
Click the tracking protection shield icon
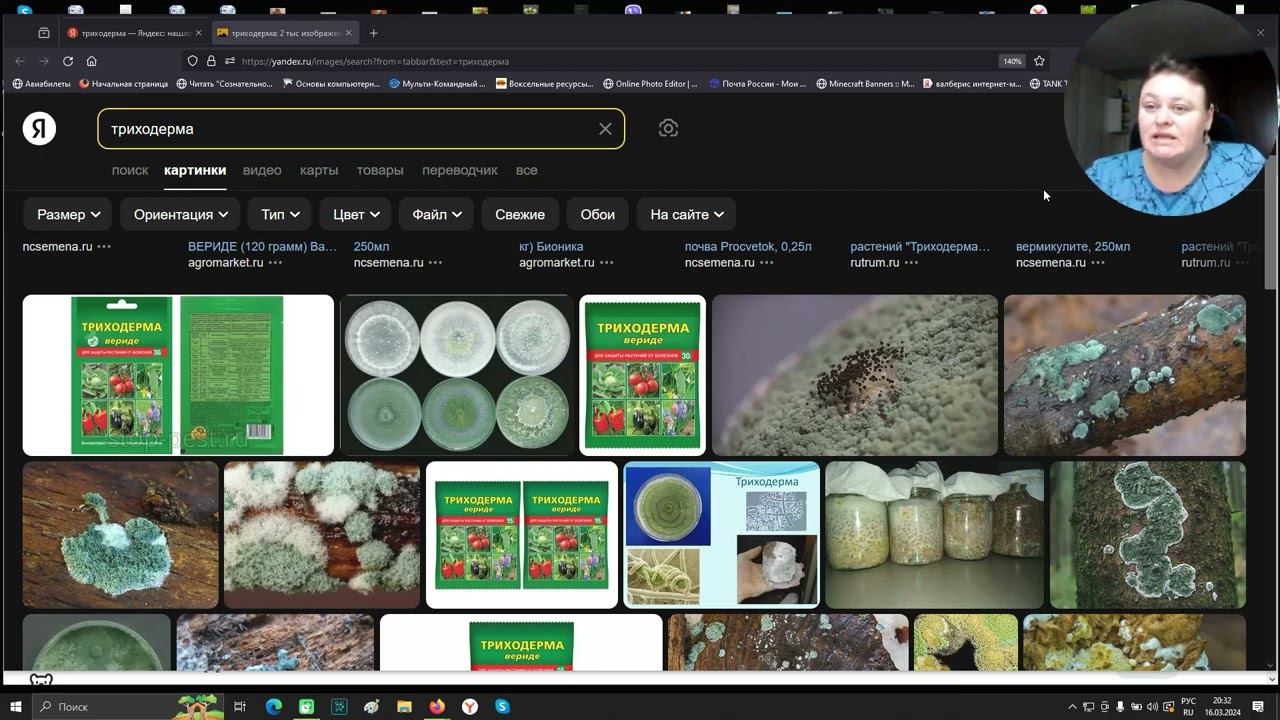coord(192,61)
